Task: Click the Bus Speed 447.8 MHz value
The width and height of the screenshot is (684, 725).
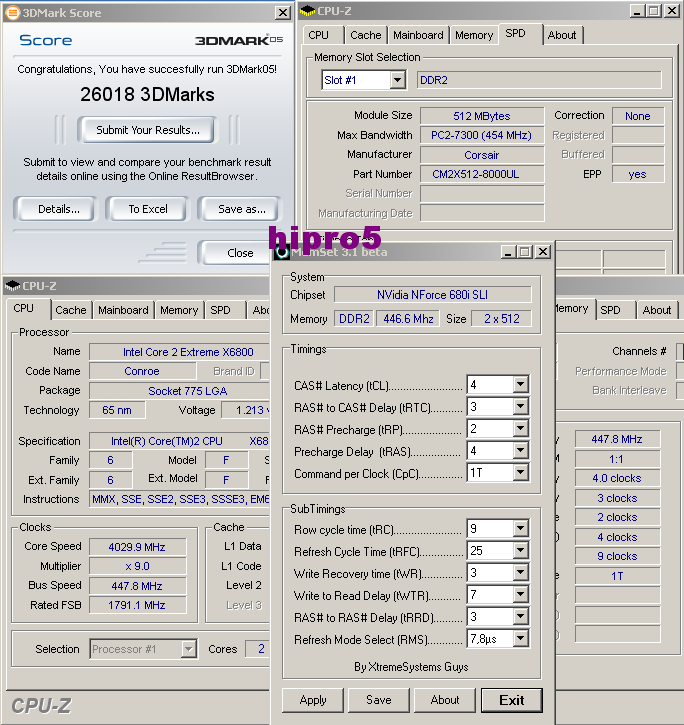Action: [x=137, y=586]
